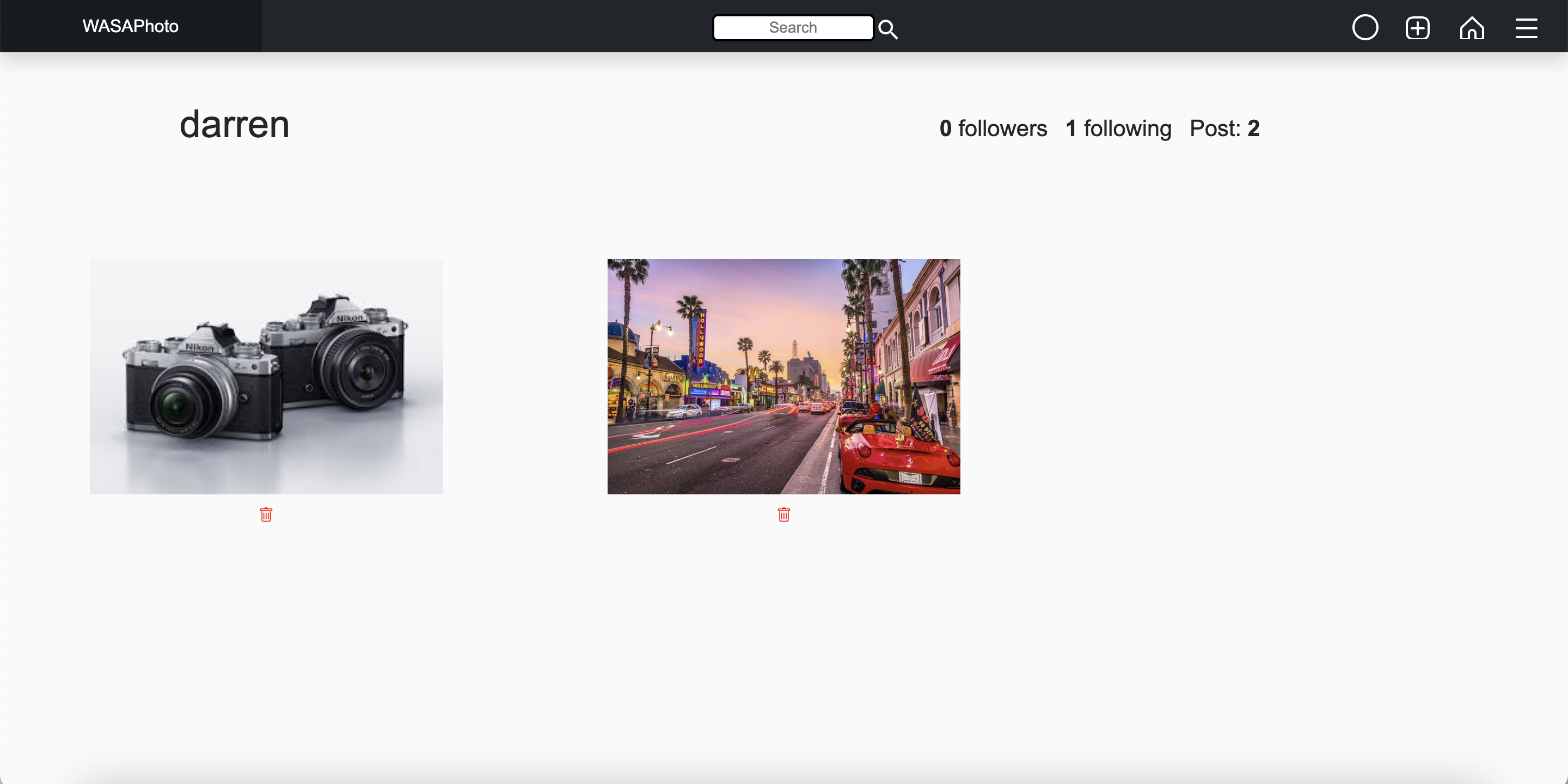
Task: Focus the Search input field
Action: coord(793,27)
